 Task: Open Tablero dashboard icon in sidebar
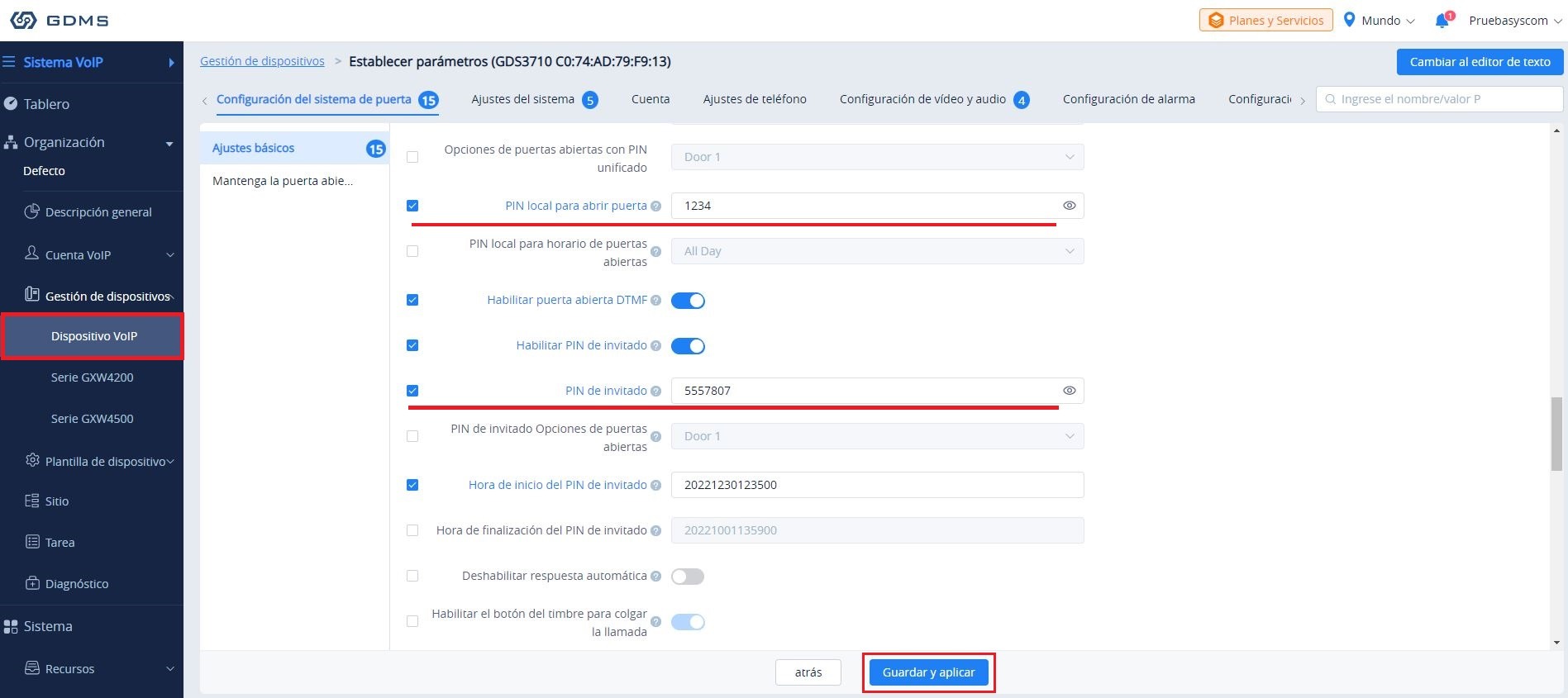11,104
